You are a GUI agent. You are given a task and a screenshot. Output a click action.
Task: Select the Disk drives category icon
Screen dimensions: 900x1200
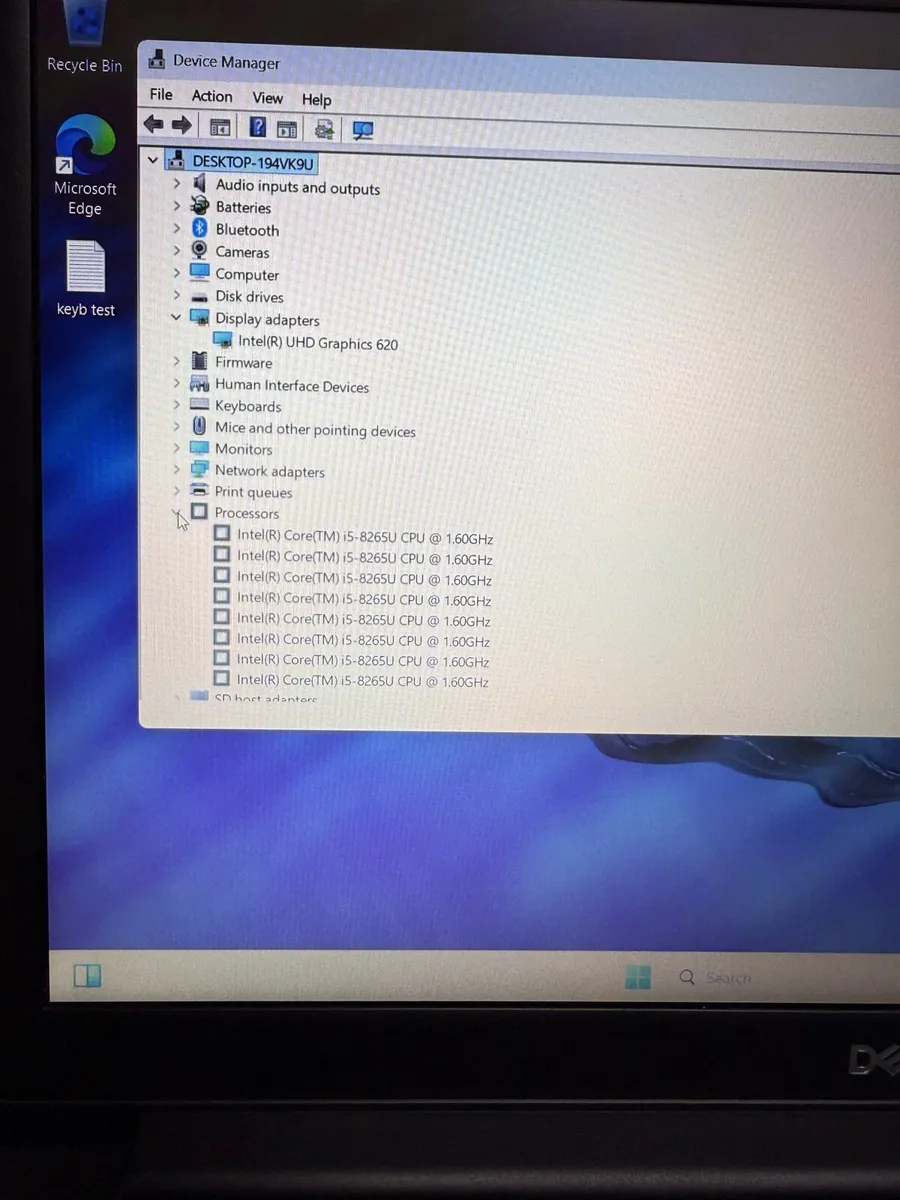tap(199, 296)
